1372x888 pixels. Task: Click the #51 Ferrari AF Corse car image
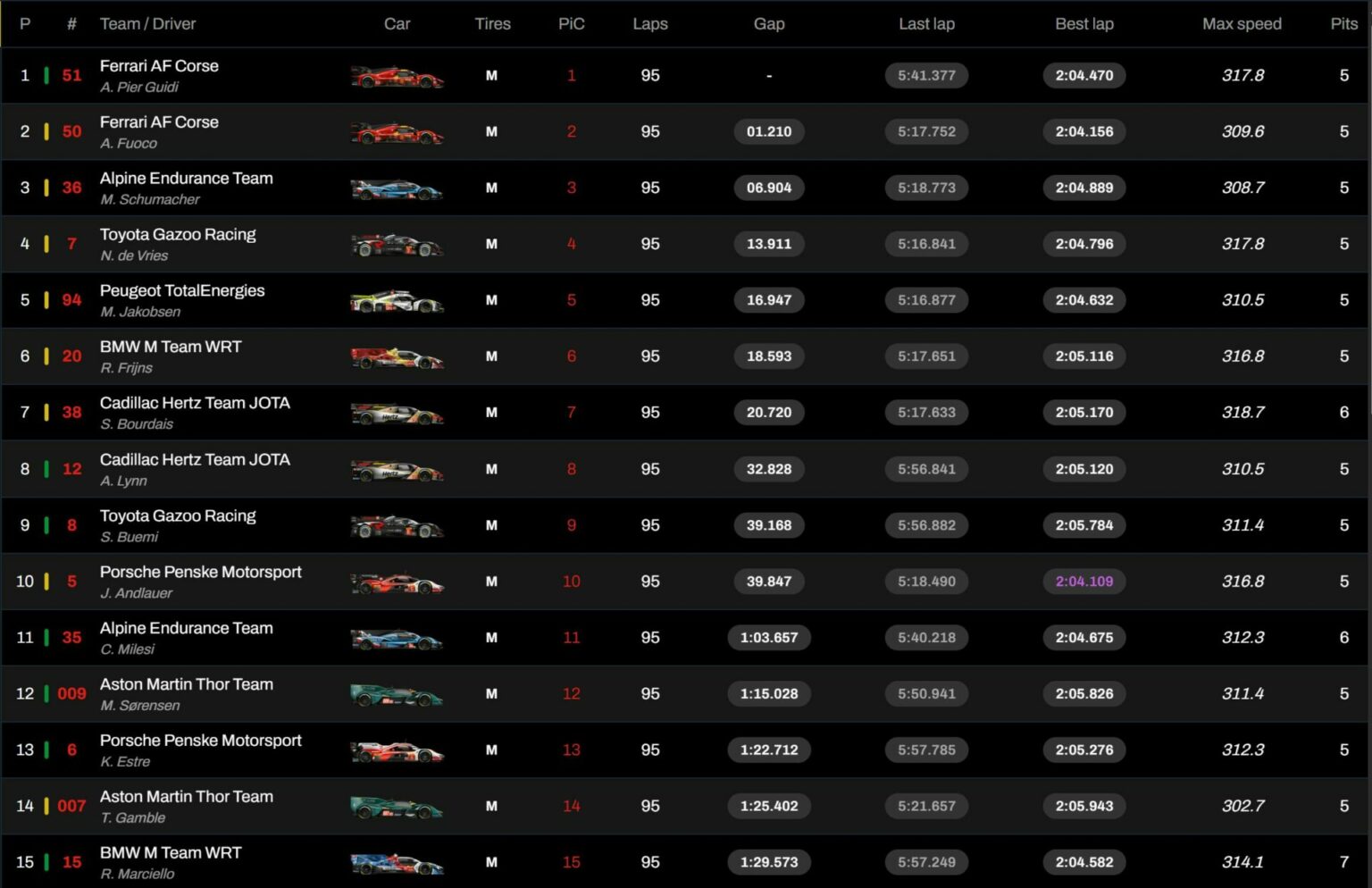pos(397,77)
